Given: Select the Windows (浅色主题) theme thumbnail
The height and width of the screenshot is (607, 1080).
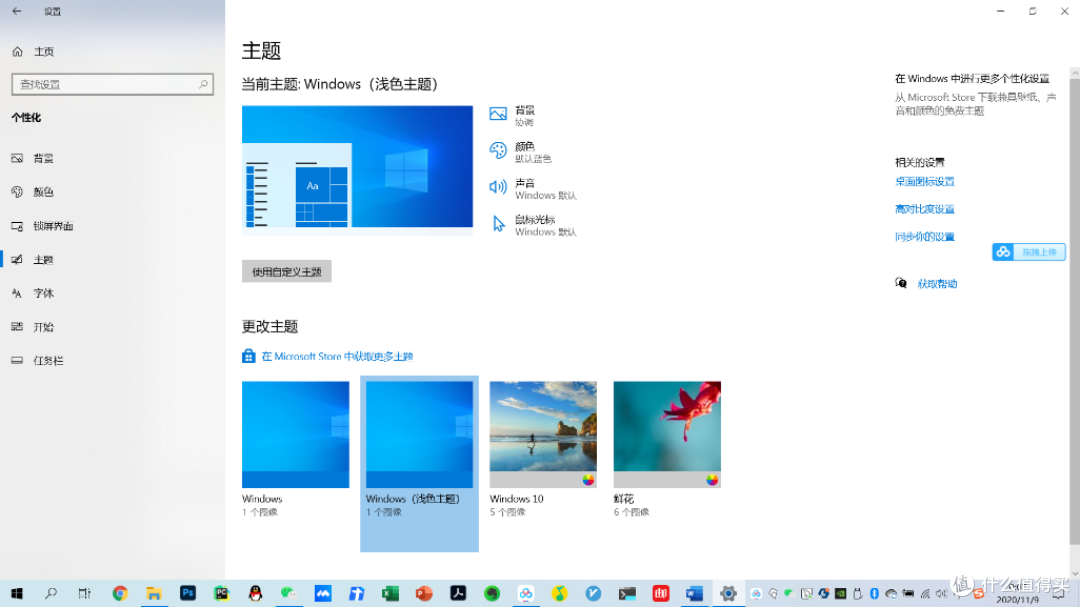Looking at the screenshot, I should tap(419, 435).
